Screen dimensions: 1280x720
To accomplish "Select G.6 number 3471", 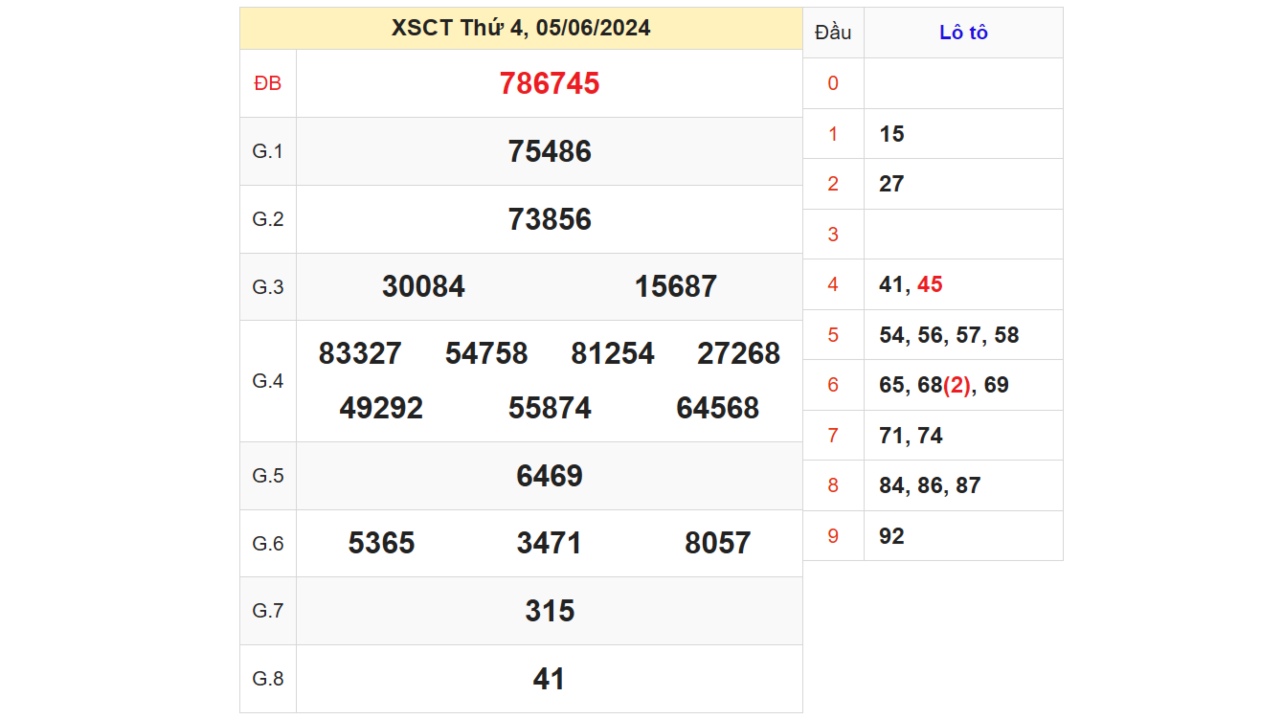I will 549,544.
